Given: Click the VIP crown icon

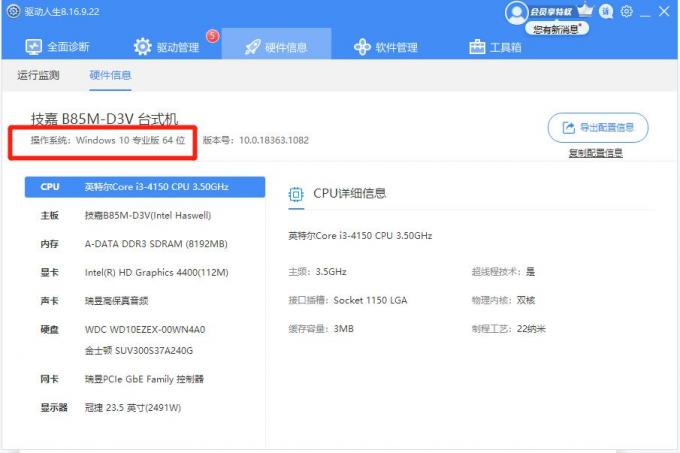Looking at the screenshot, I should 585,10.
